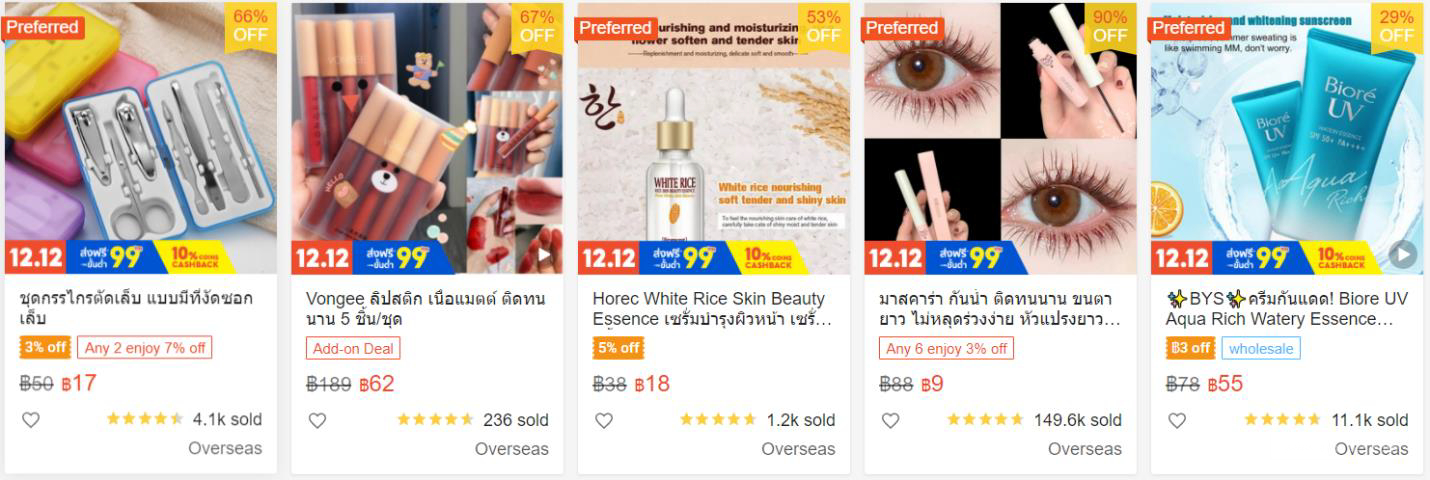Add Biore UV sunscreen to likes
1430x480 pixels.
pos(1177,420)
